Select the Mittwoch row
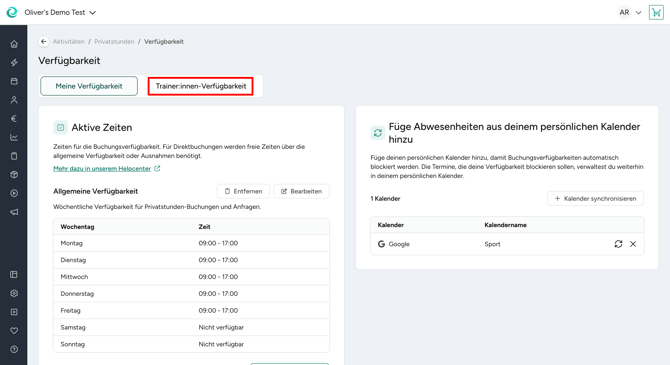670x365 pixels. (x=191, y=277)
